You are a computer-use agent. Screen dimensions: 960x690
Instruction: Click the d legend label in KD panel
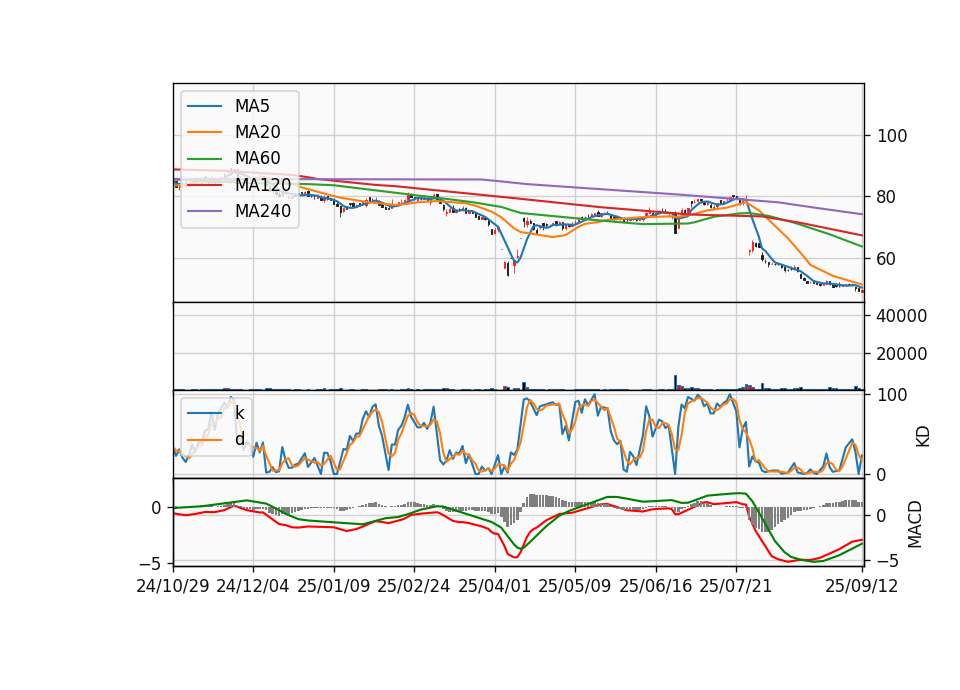click(239, 439)
